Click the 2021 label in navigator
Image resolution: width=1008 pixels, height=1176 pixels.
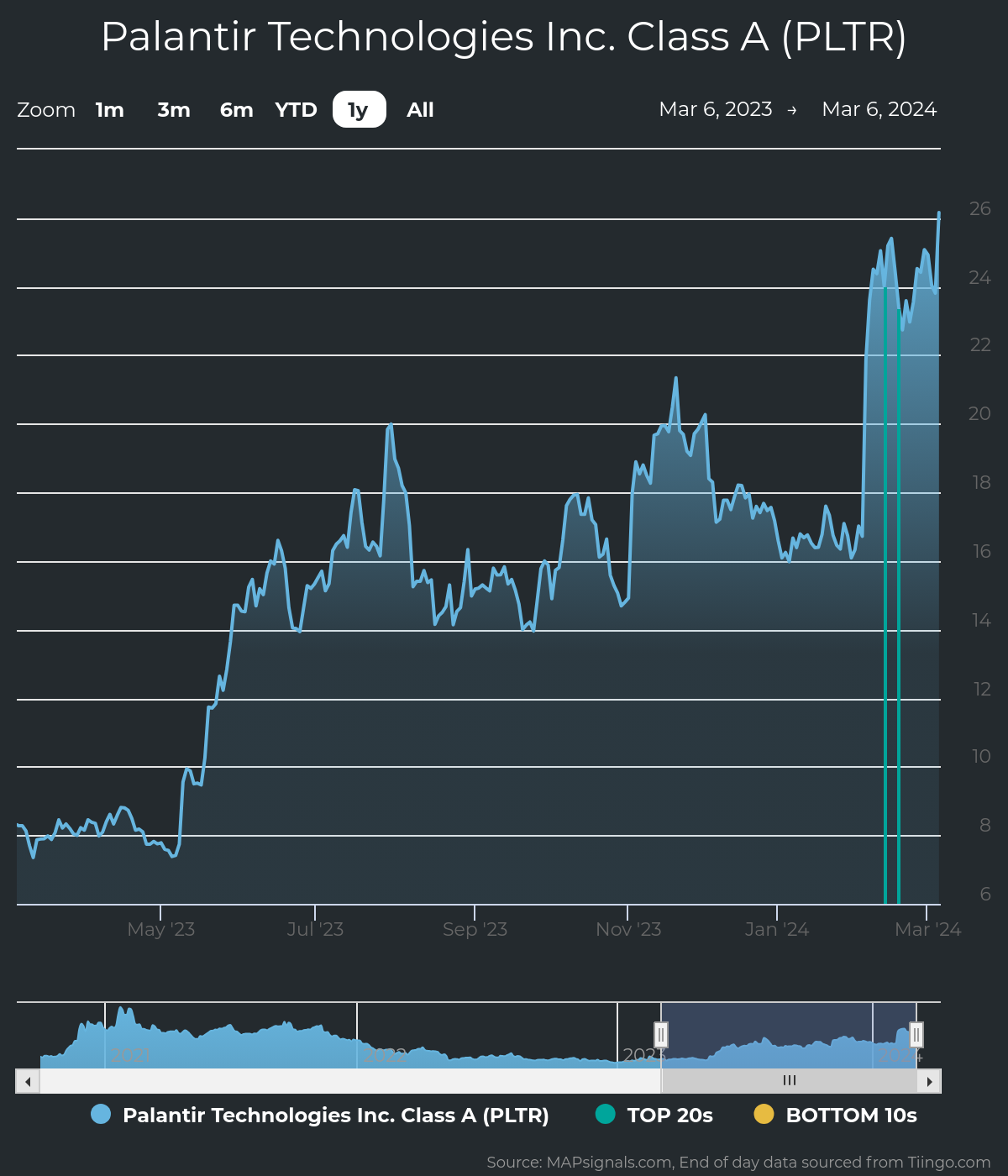131,1055
